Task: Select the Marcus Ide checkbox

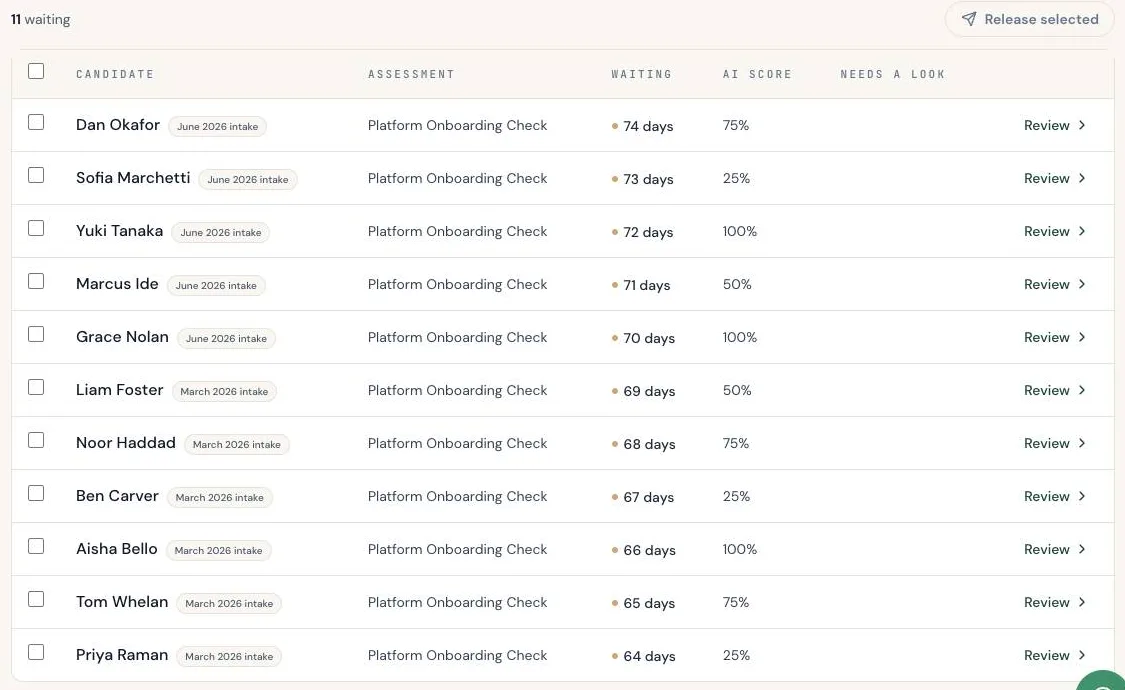Action: point(36,281)
